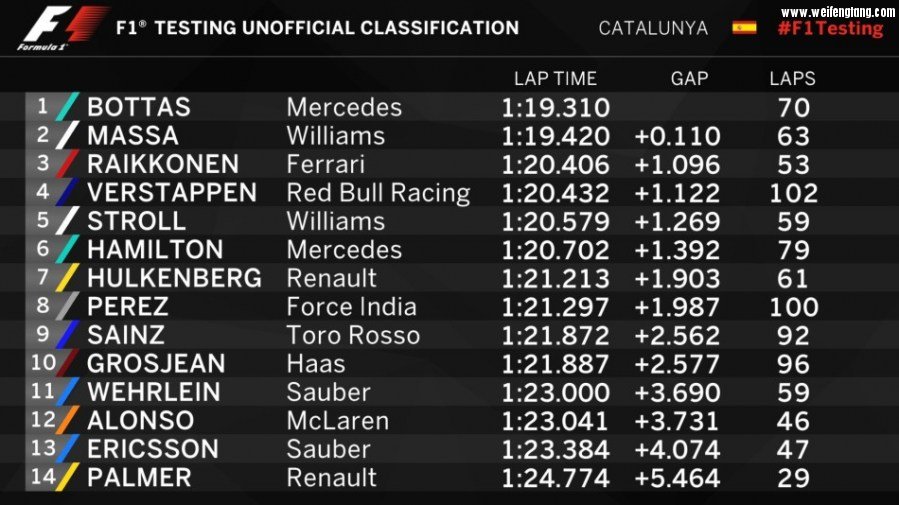Select the LAPS column header

coord(792,78)
